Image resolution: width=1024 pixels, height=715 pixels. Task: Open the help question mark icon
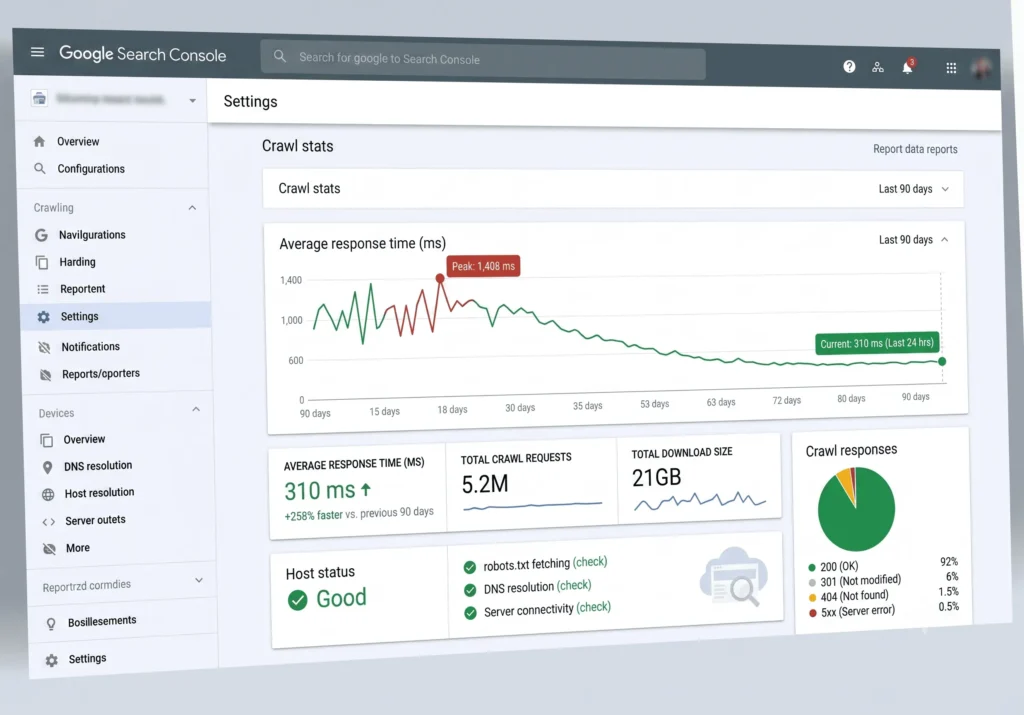849,66
